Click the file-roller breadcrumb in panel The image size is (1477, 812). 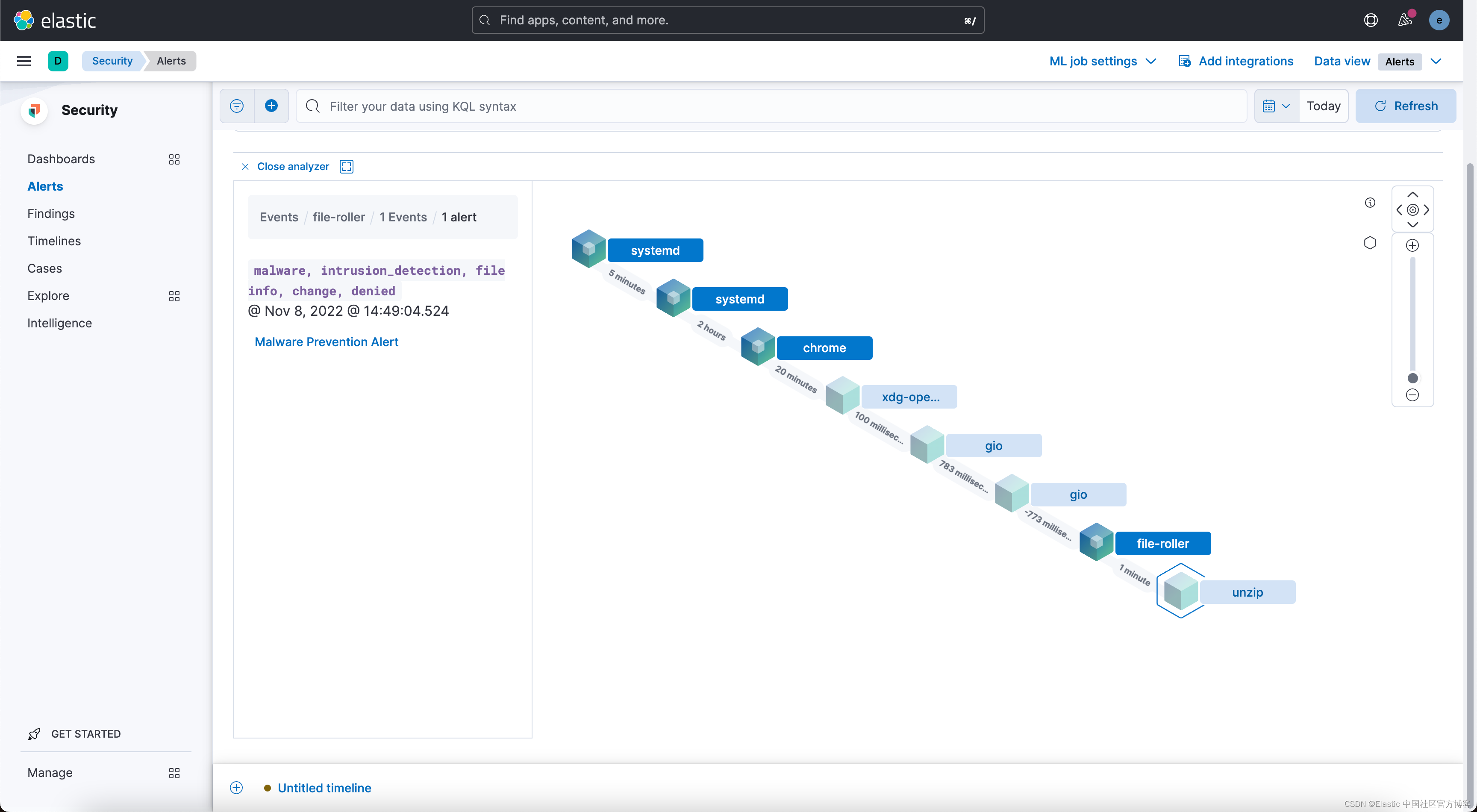pos(338,217)
